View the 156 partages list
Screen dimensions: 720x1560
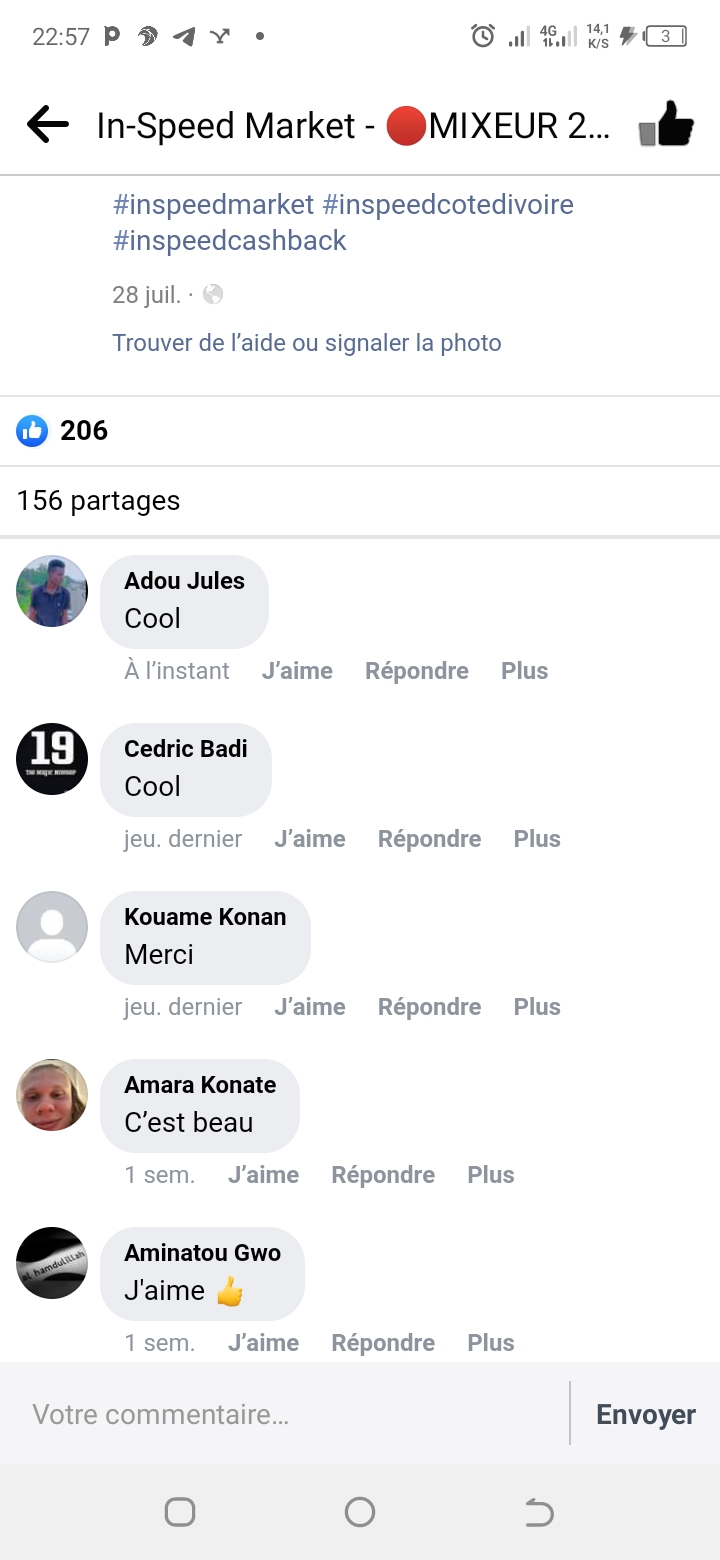pos(99,500)
